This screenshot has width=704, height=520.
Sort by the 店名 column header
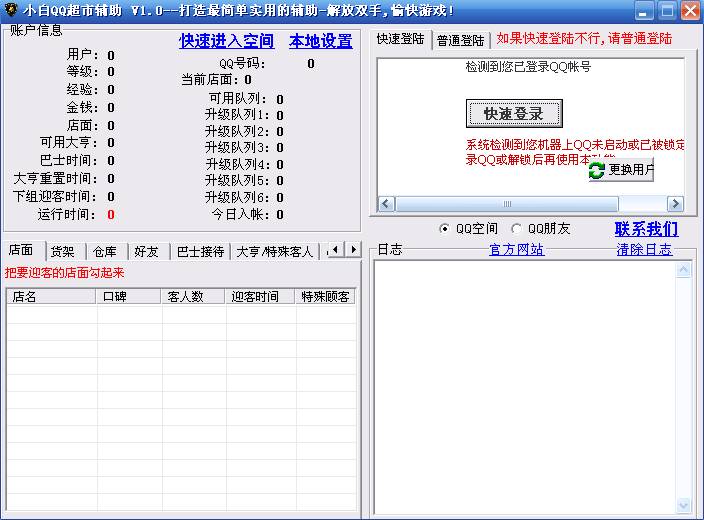point(51,297)
